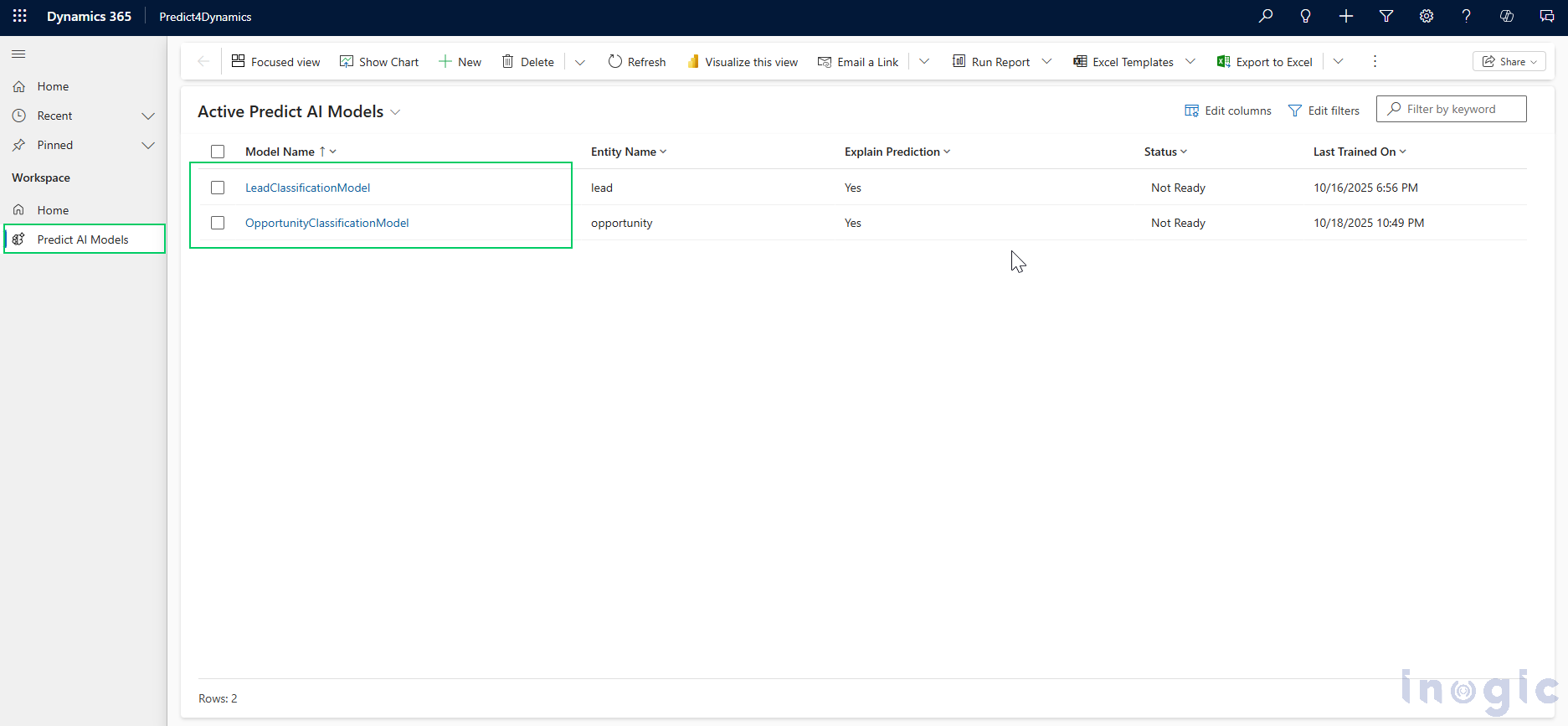The width and height of the screenshot is (1568, 726).
Task: Click the help question mark icon
Action: 1466,16
